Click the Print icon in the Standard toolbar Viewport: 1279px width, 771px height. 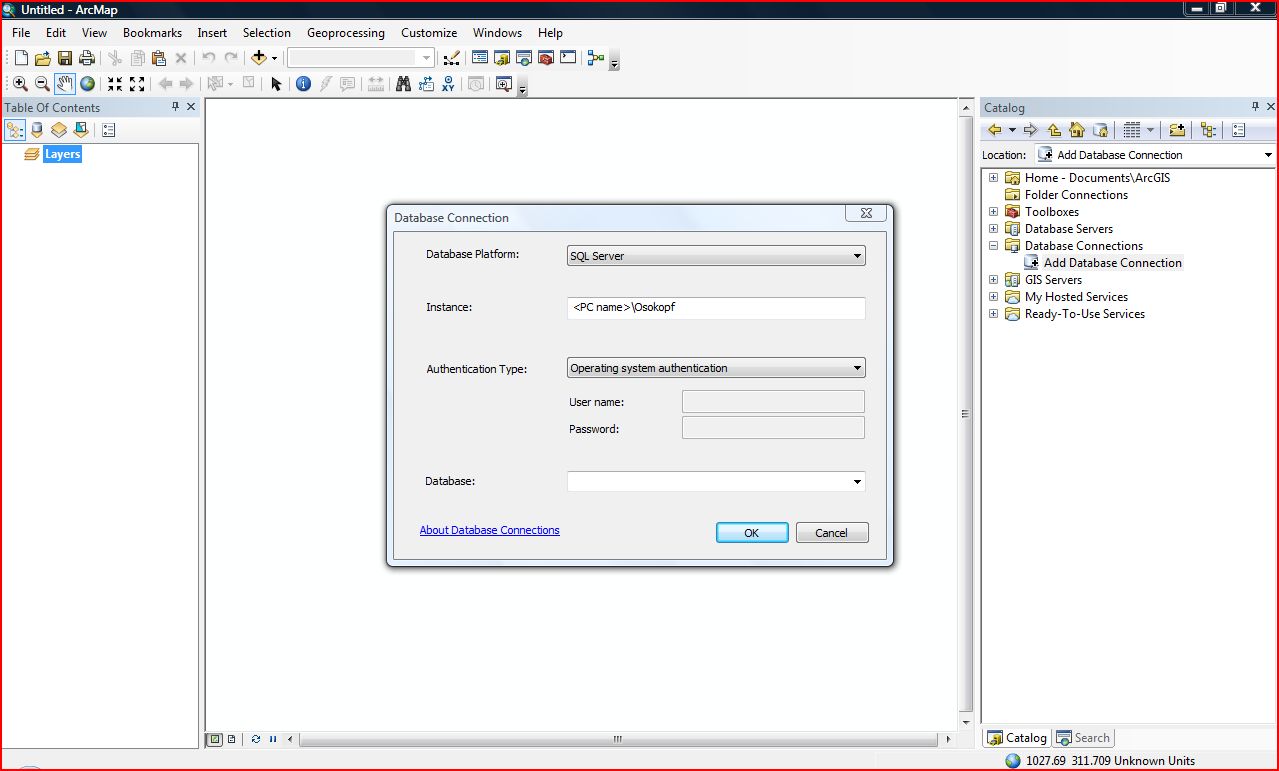(87, 59)
